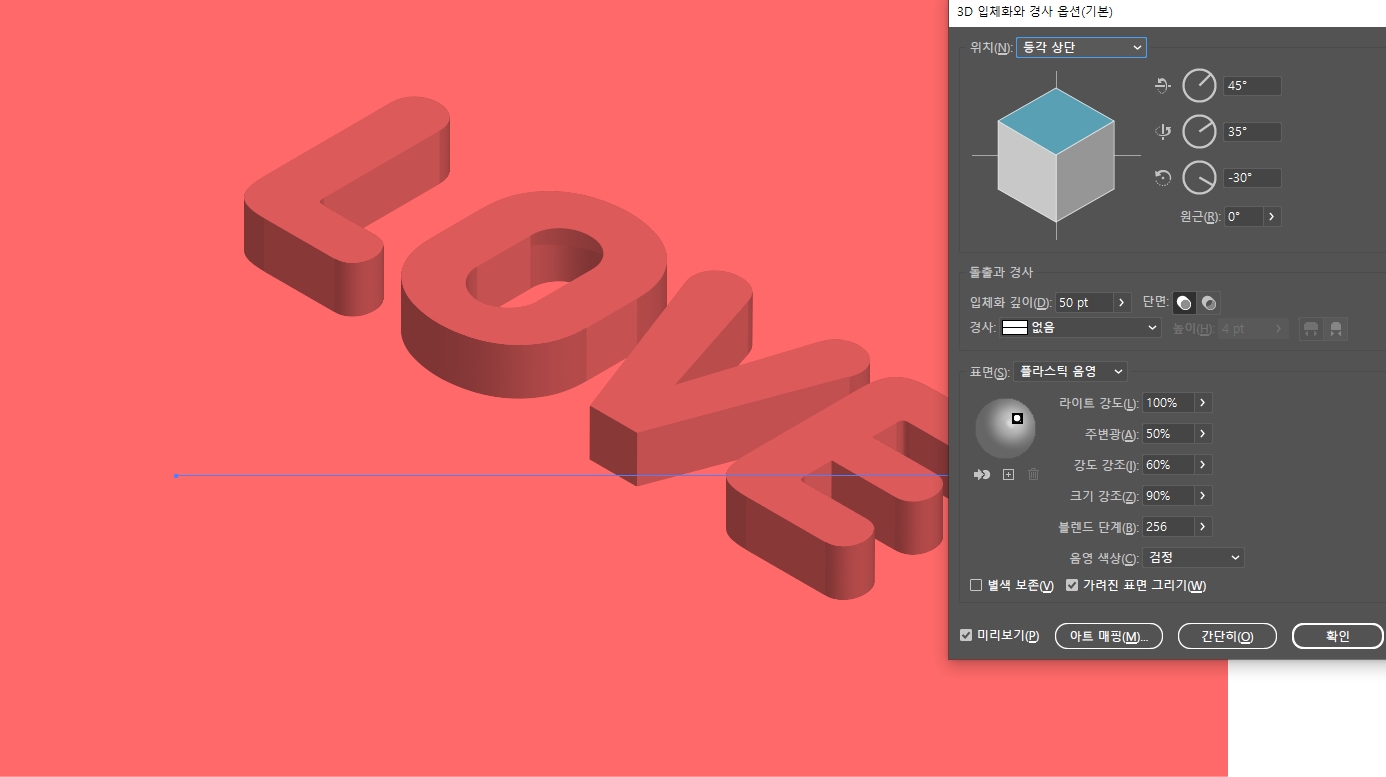
Task: Select the cap-on solid appearance icon
Action: click(x=1184, y=302)
